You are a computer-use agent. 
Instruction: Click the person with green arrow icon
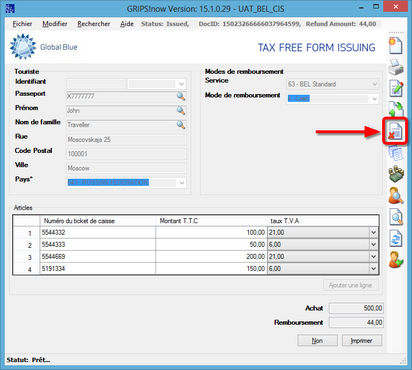pyautogui.click(x=396, y=260)
